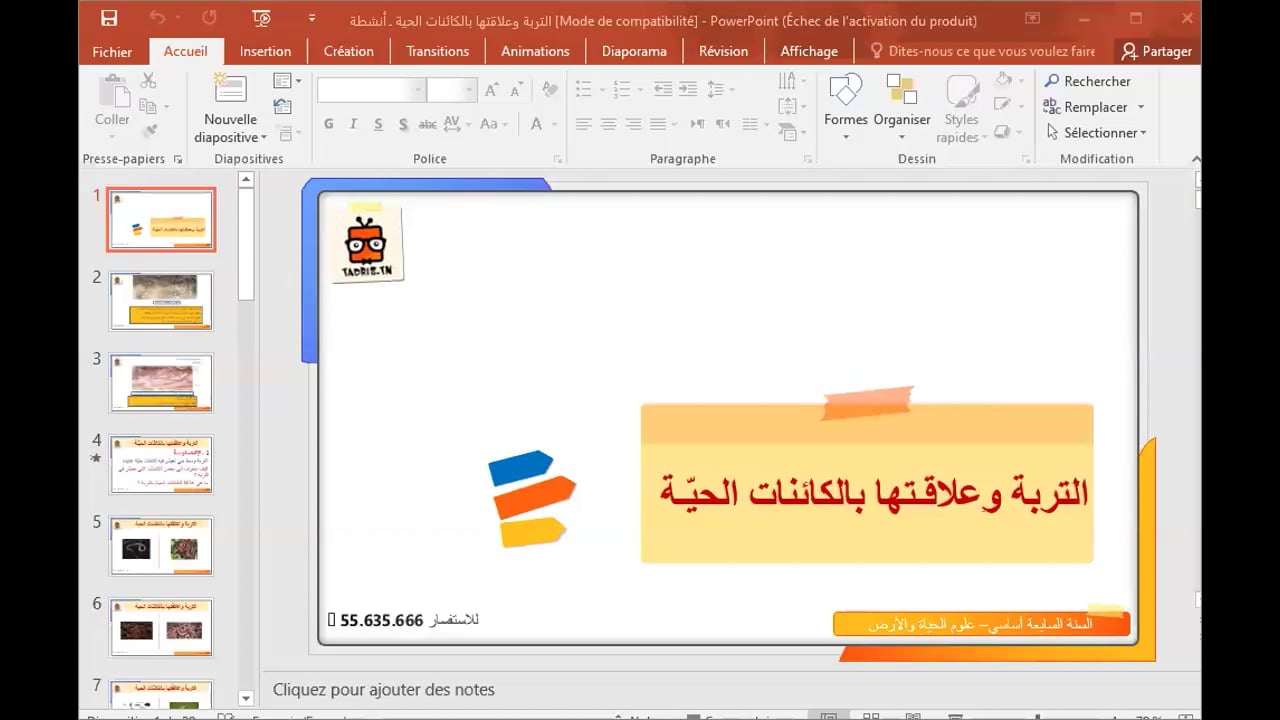Viewport: 1280px width, 720px height.
Task: Click the Redo icon in the quick access toolbar
Action: pos(209,18)
